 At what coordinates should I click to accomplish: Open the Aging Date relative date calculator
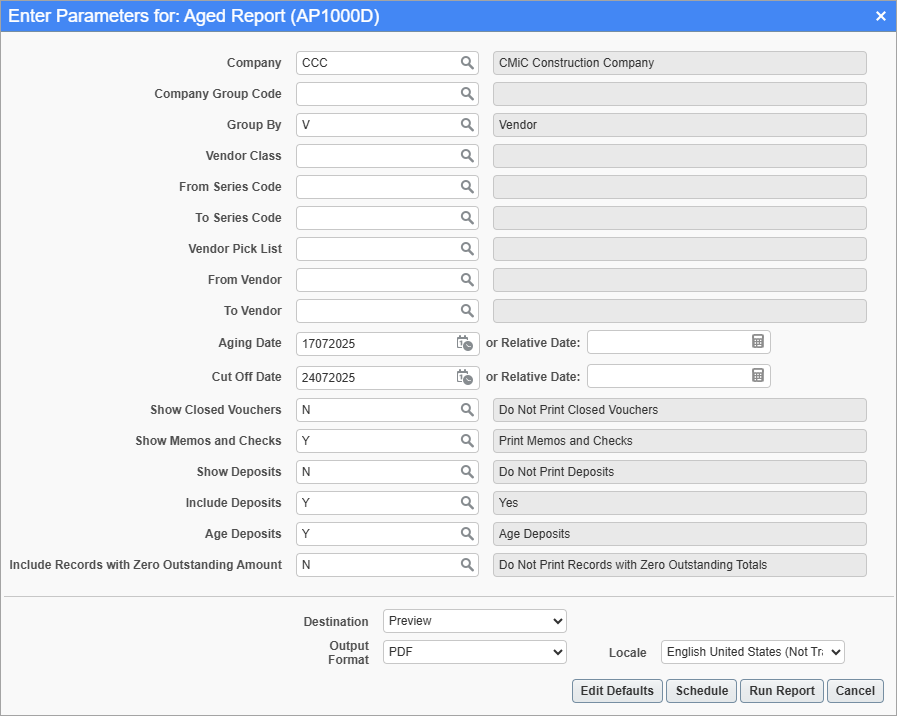click(757, 342)
